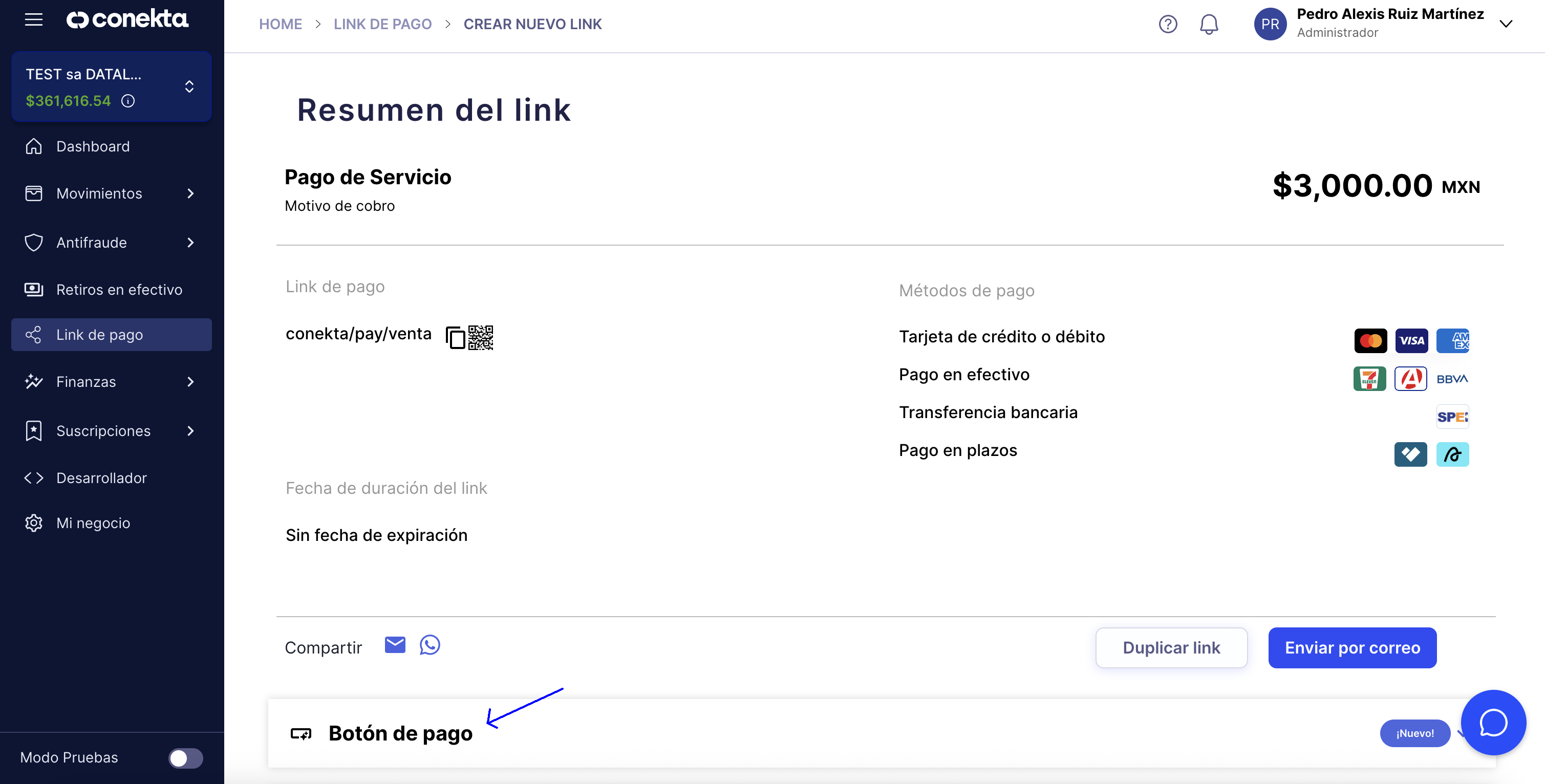Expand the Botón de pago section
The width and height of the screenshot is (1545, 784).
[881, 733]
